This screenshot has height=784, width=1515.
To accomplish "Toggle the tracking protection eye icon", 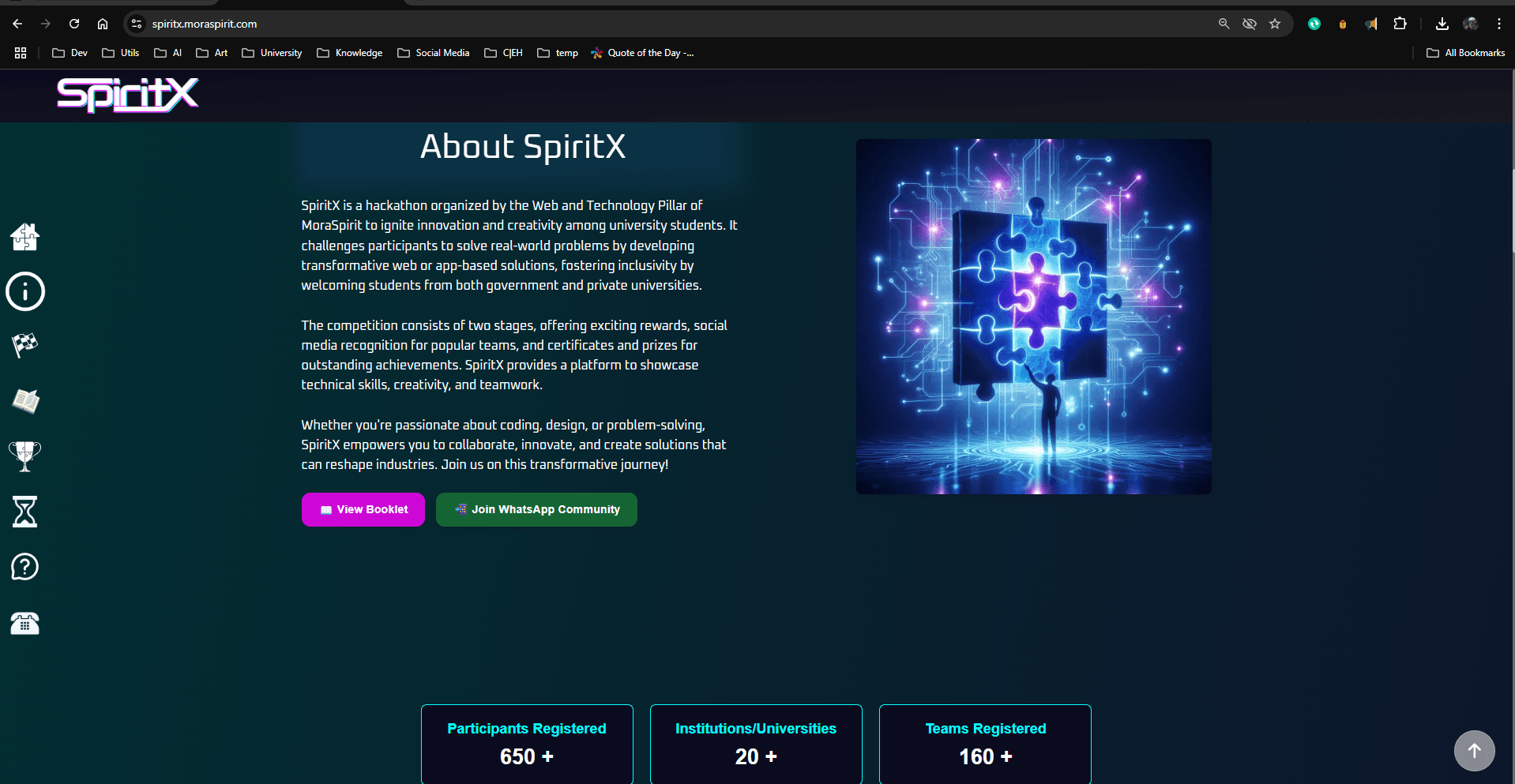I will 1250,24.
